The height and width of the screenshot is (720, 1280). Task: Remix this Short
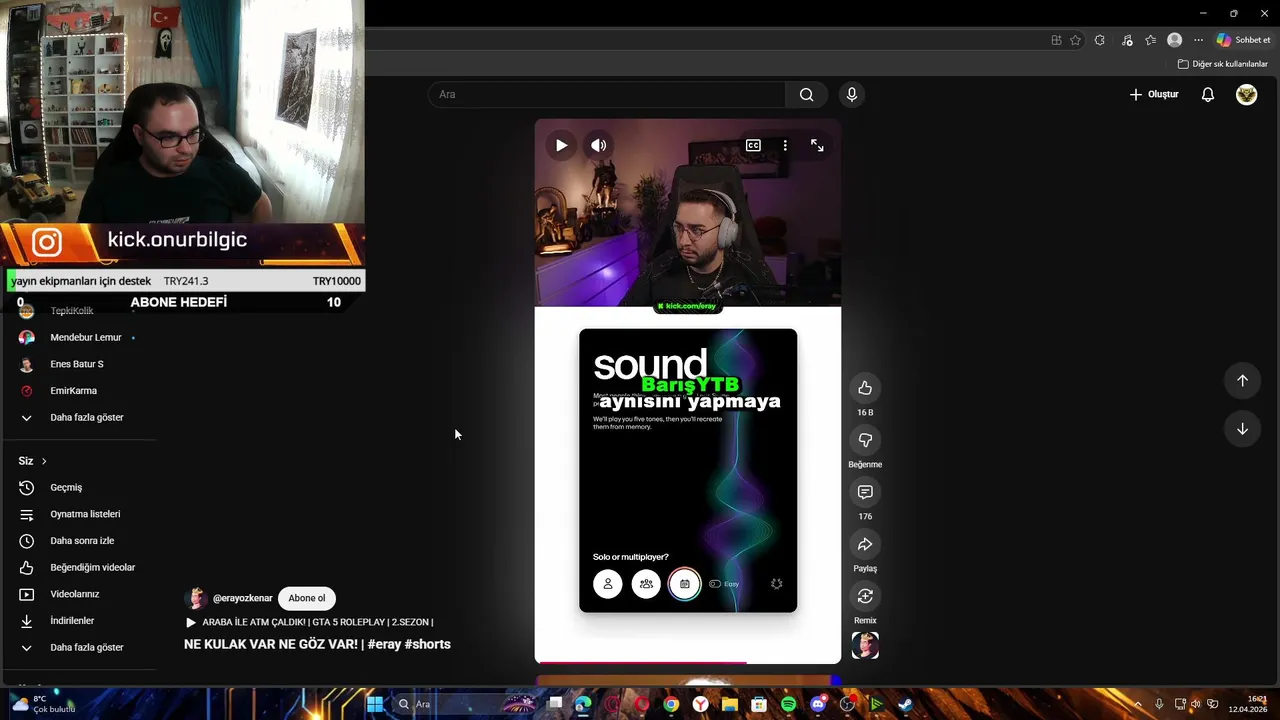point(865,596)
